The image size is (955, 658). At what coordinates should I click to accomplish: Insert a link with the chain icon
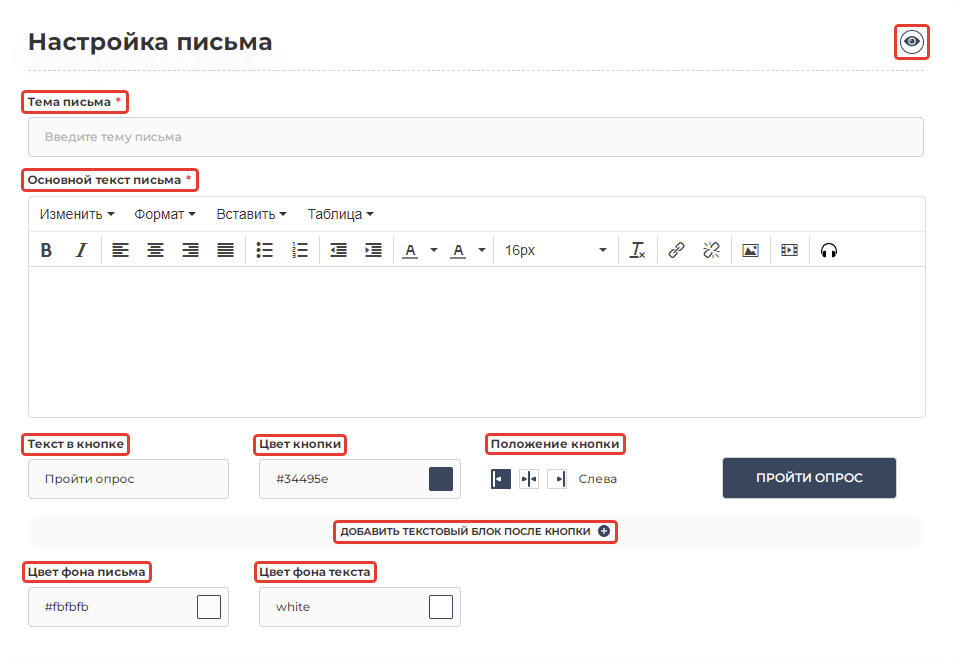pyautogui.click(x=676, y=250)
